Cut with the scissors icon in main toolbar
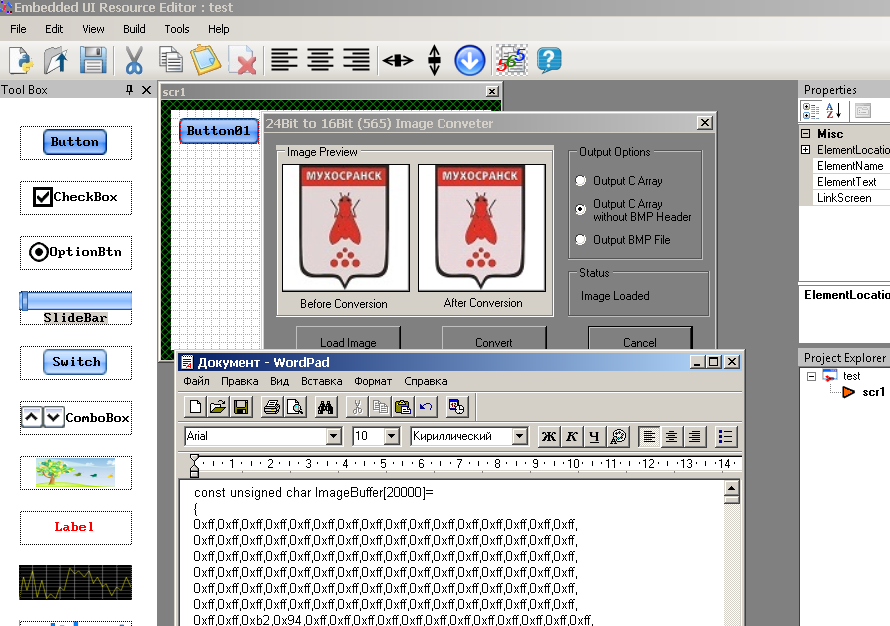The height and width of the screenshot is (626, 890). click(x=133, y=60)
